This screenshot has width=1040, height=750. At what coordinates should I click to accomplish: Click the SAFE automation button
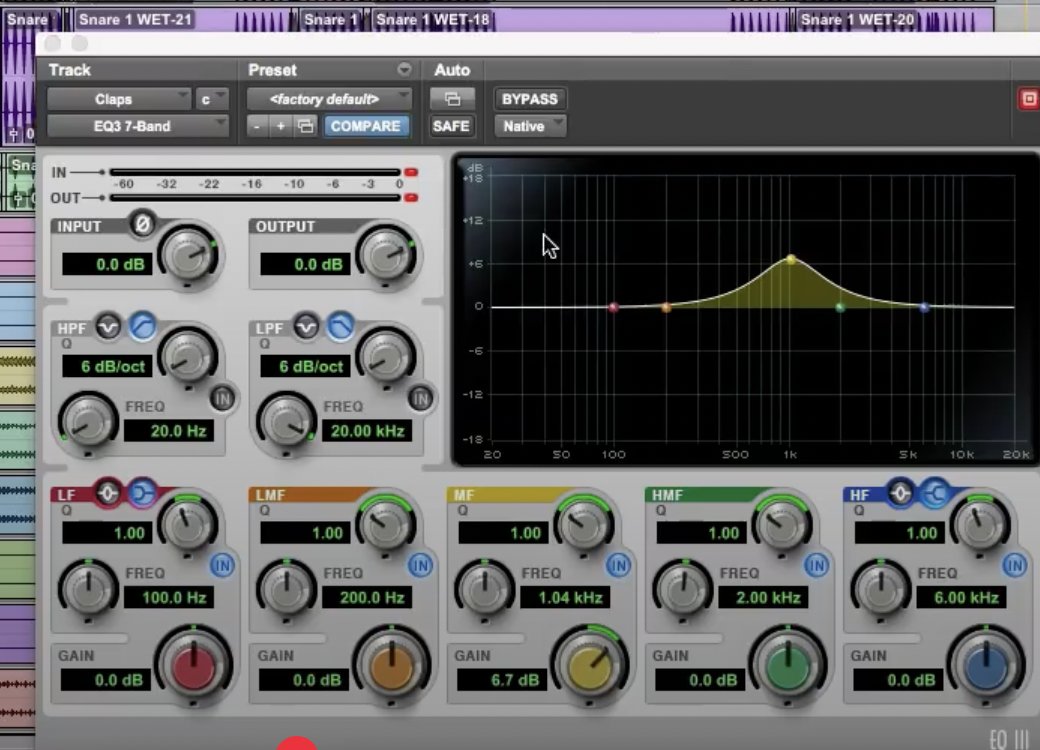click(452, 126)
